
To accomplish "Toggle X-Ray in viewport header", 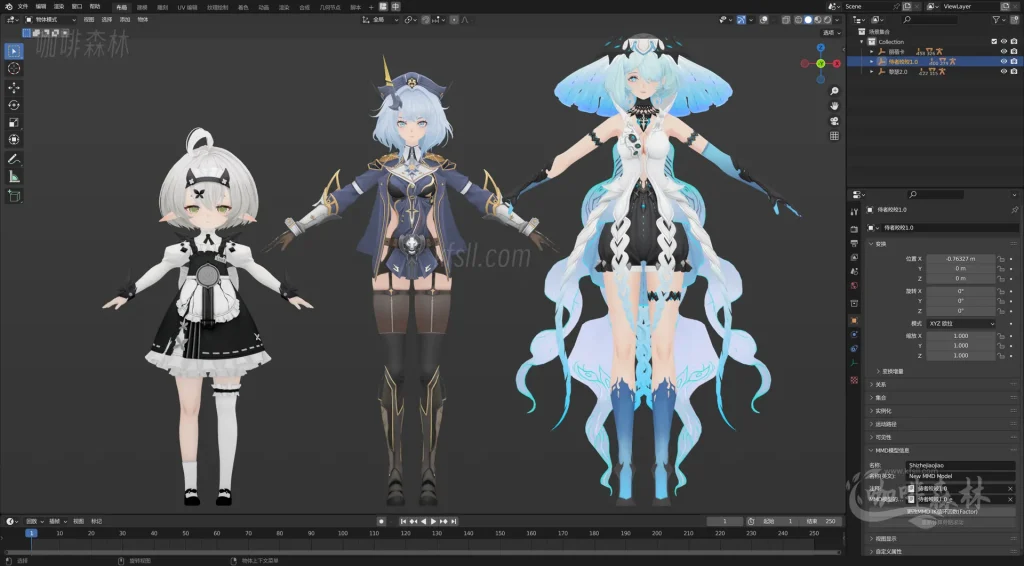I will (786, 20).
